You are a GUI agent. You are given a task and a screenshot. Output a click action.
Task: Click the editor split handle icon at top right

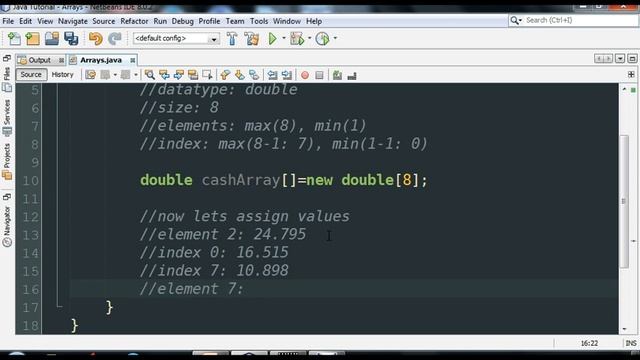(631, 75)
